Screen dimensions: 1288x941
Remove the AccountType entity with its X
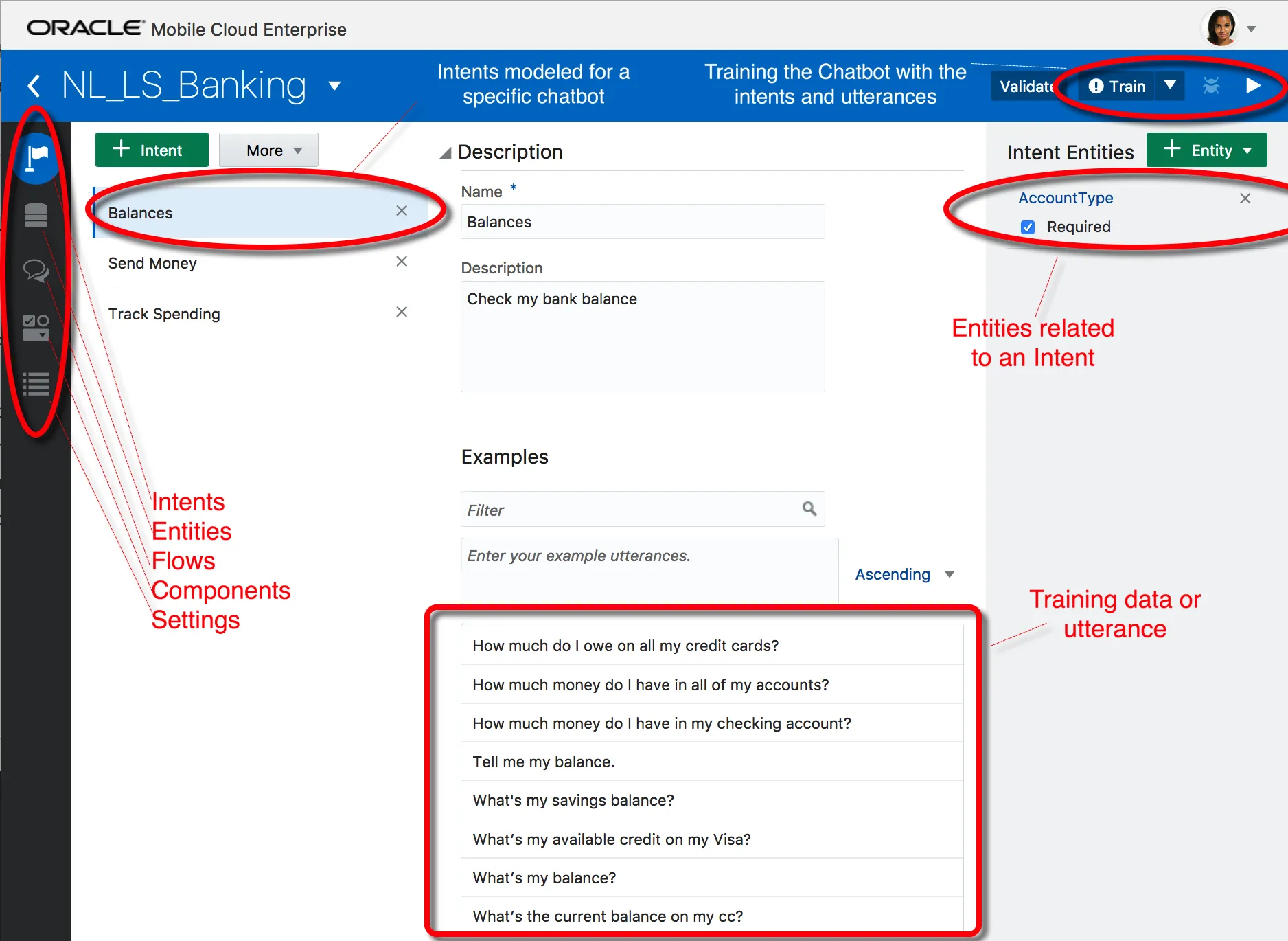(x=1245, y=199)
